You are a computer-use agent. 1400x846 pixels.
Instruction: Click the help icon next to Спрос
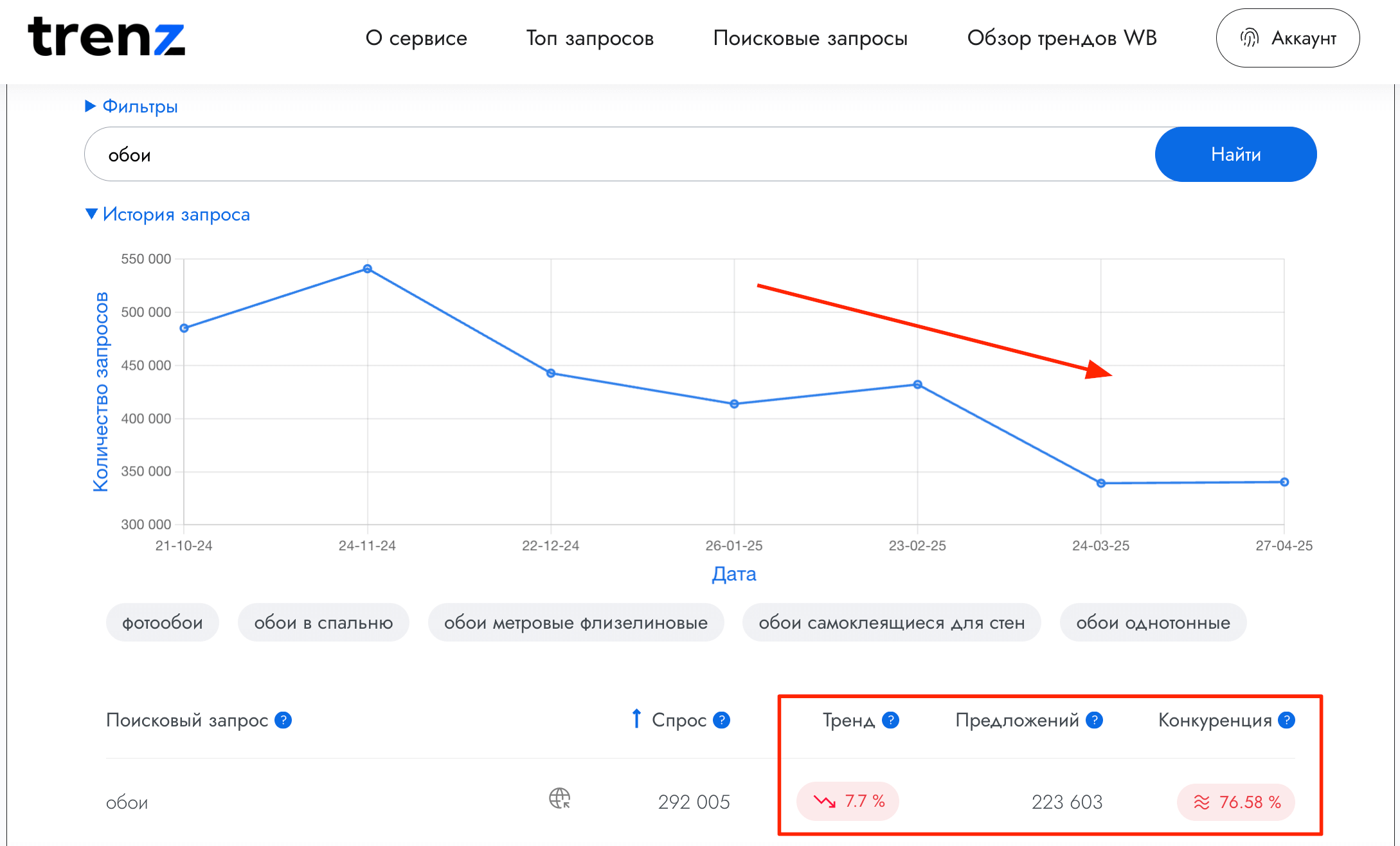722,720
